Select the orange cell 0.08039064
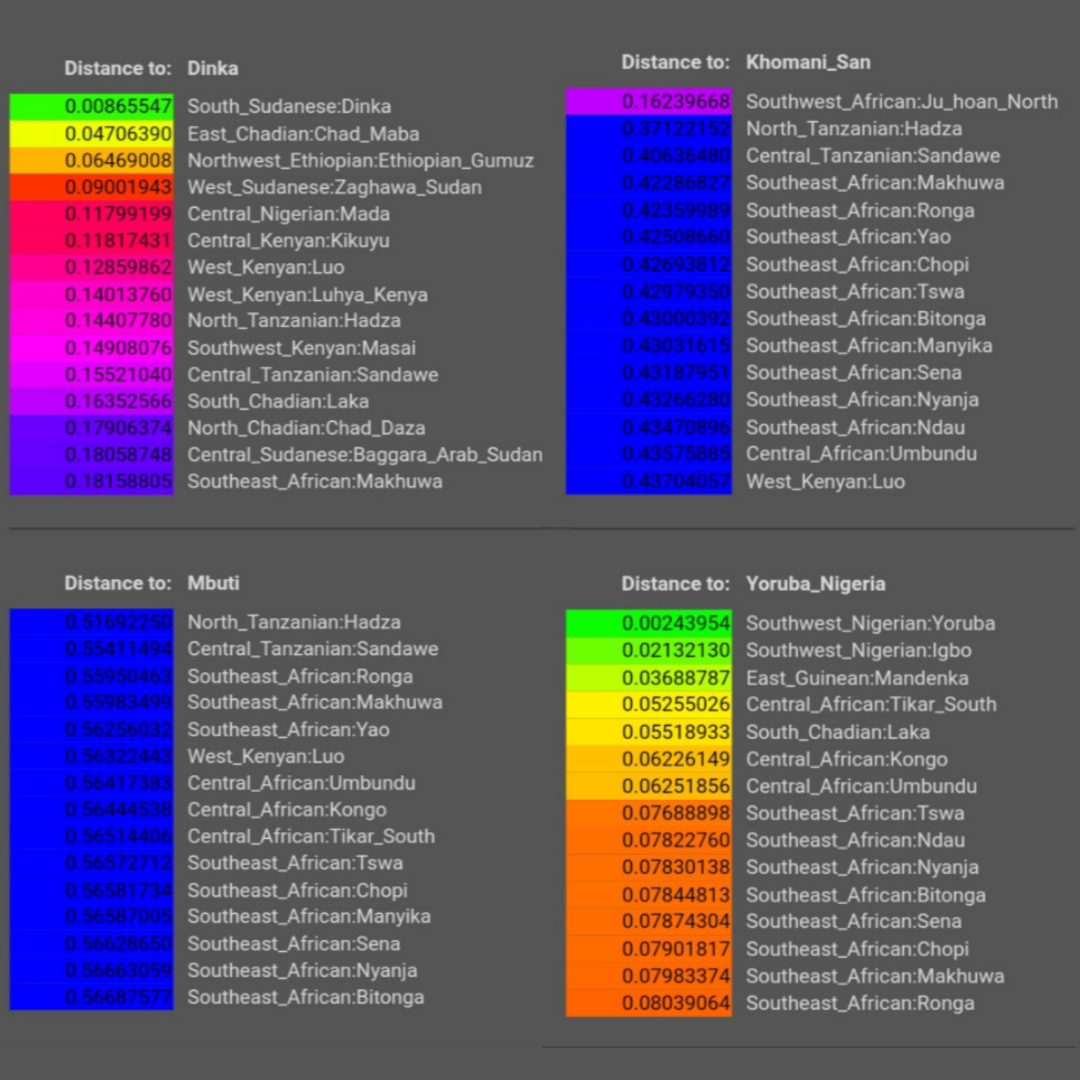This screenshot has height=1080, width=1080. tap(649, 1003)
